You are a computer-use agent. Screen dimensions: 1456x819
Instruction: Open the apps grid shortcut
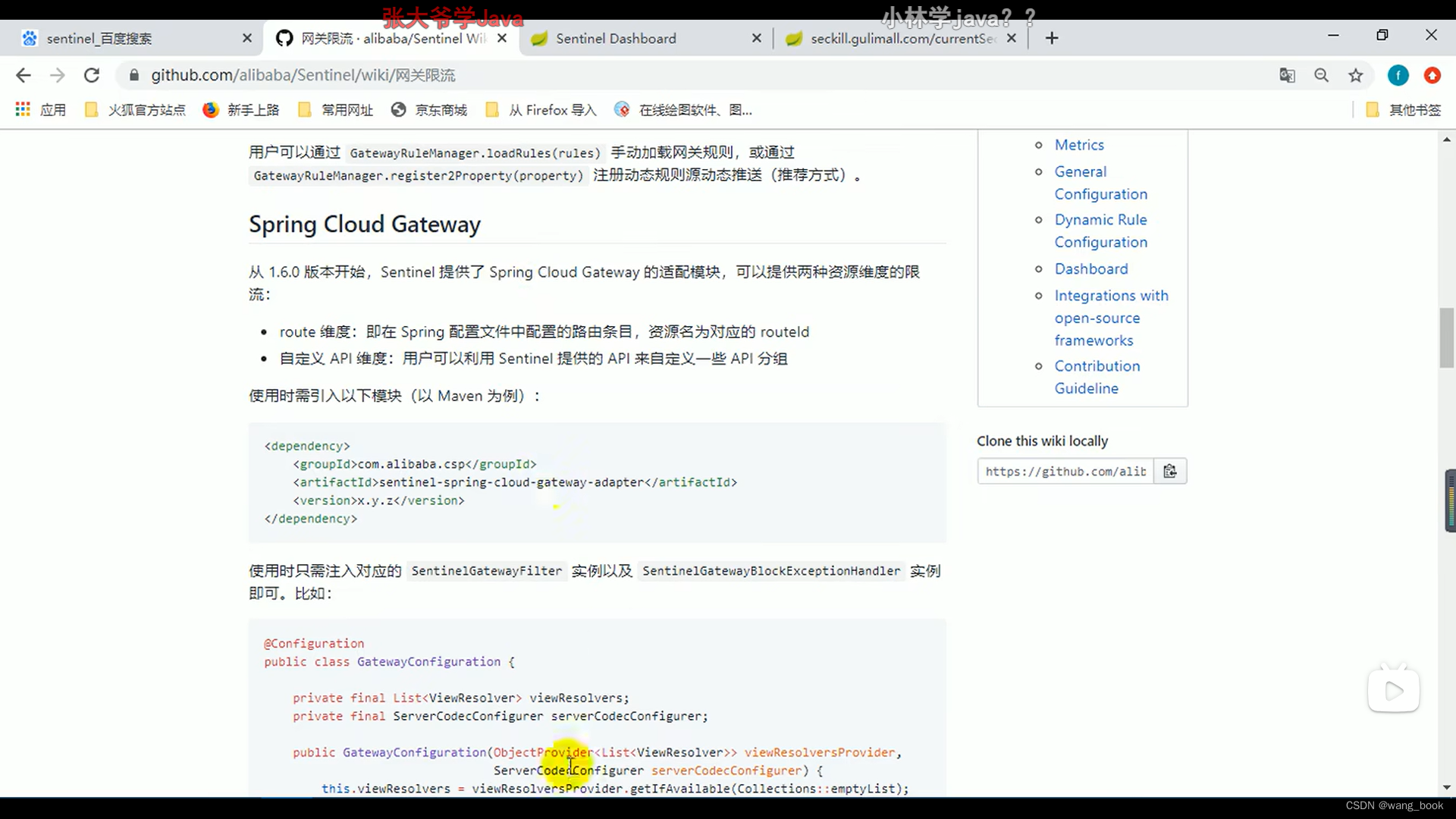24,110
